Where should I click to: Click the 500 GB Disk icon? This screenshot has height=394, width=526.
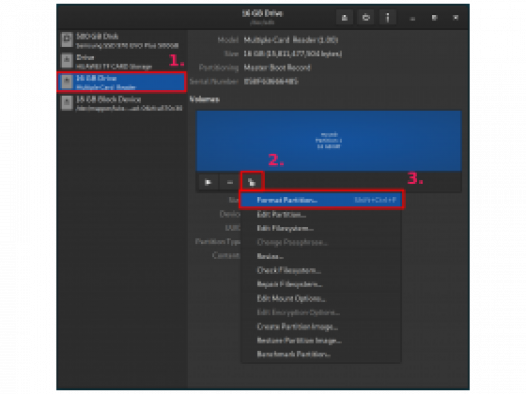(x=67, y=40)
